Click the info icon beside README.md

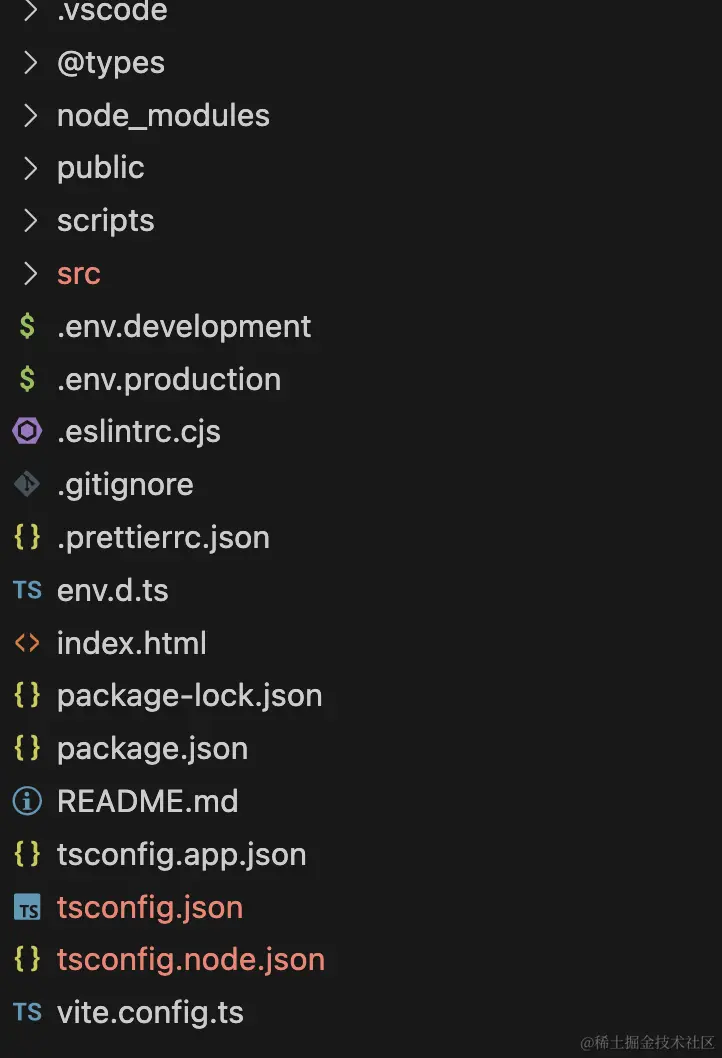(27, 801)
